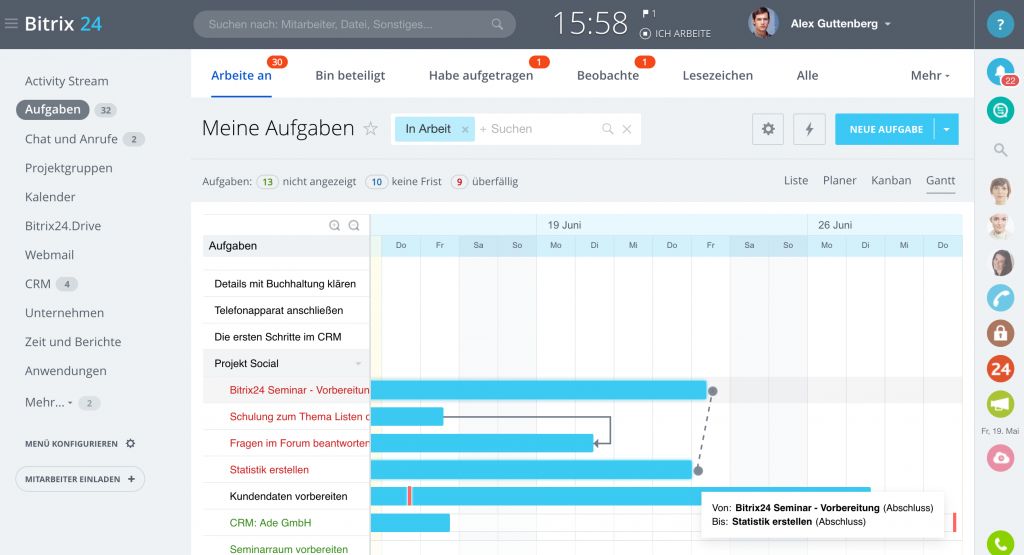Click the green phone call icon
The height and width of the screenshot is (555, 1024).
tap(1000, 544)
